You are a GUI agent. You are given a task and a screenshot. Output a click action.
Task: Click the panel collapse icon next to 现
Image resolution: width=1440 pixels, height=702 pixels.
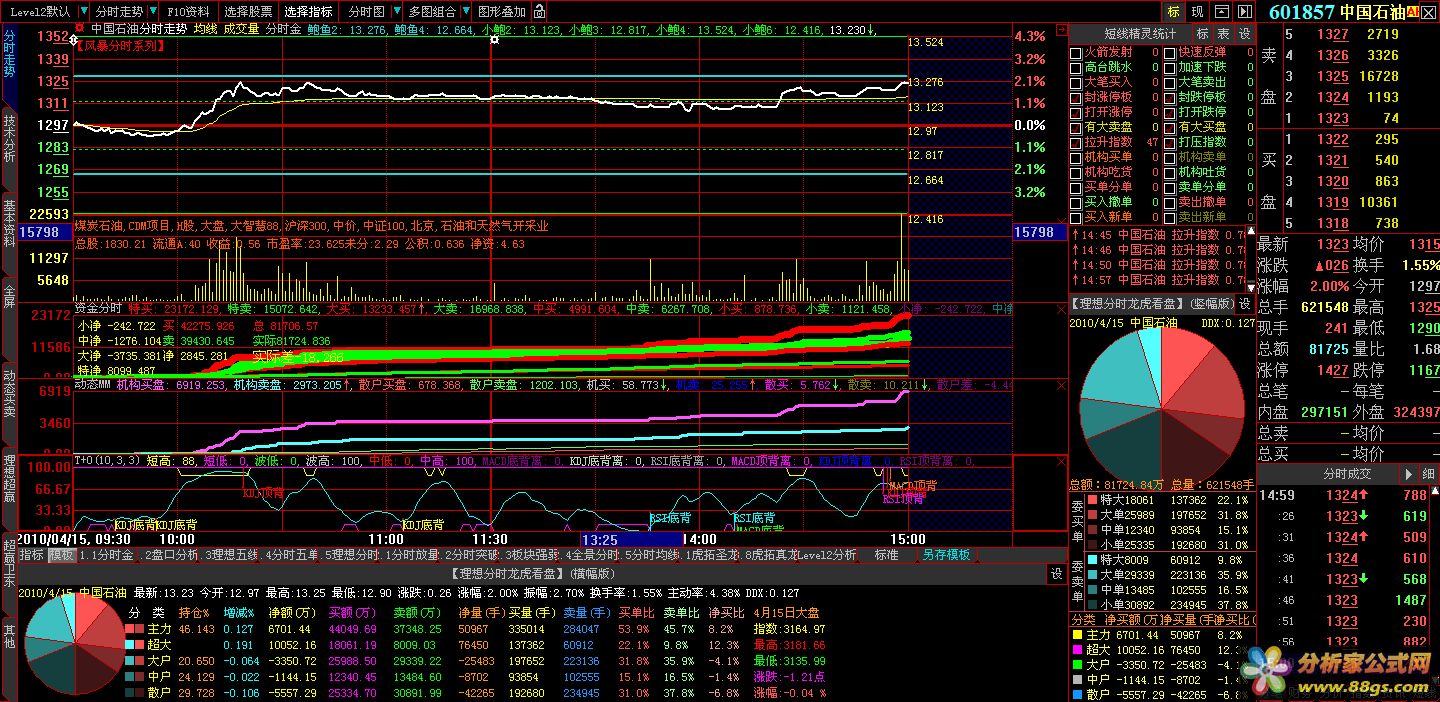1222,11
